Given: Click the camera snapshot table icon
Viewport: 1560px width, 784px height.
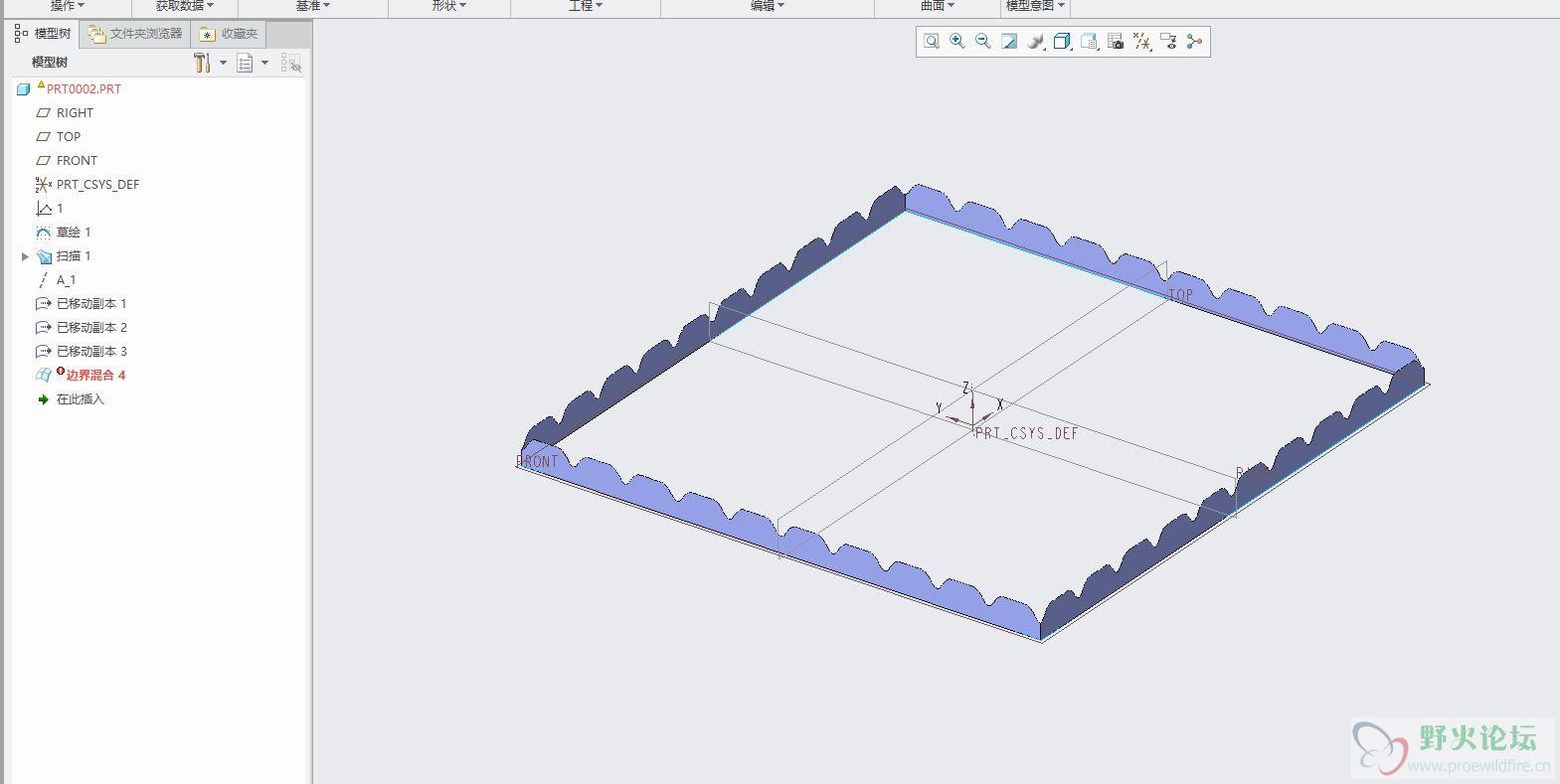Looking at the screenshot, I should [x=1116, y=41].
